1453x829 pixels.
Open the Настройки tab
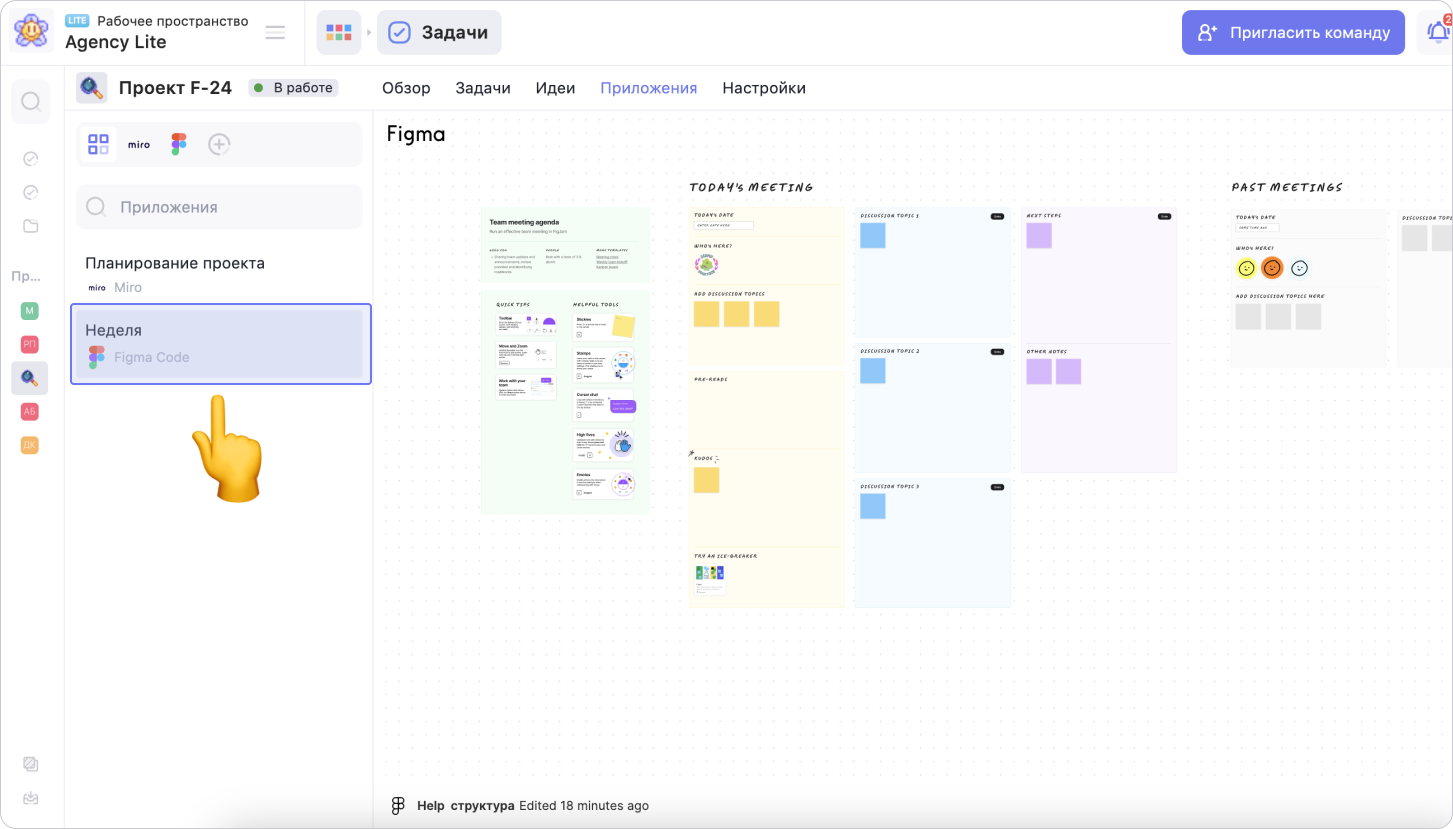click(764, 88)
